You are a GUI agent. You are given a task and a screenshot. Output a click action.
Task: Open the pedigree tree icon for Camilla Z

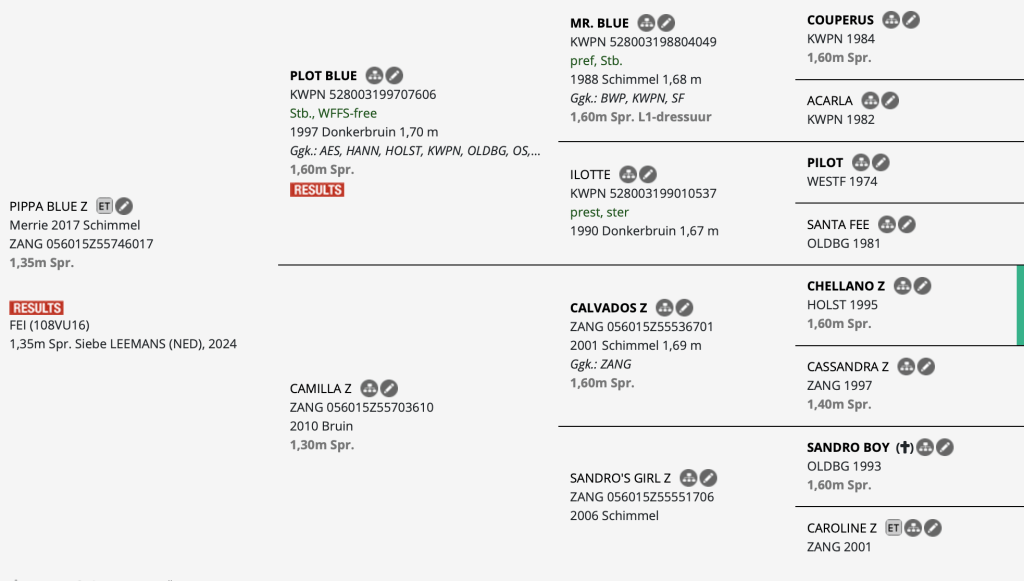pos(369,388)
